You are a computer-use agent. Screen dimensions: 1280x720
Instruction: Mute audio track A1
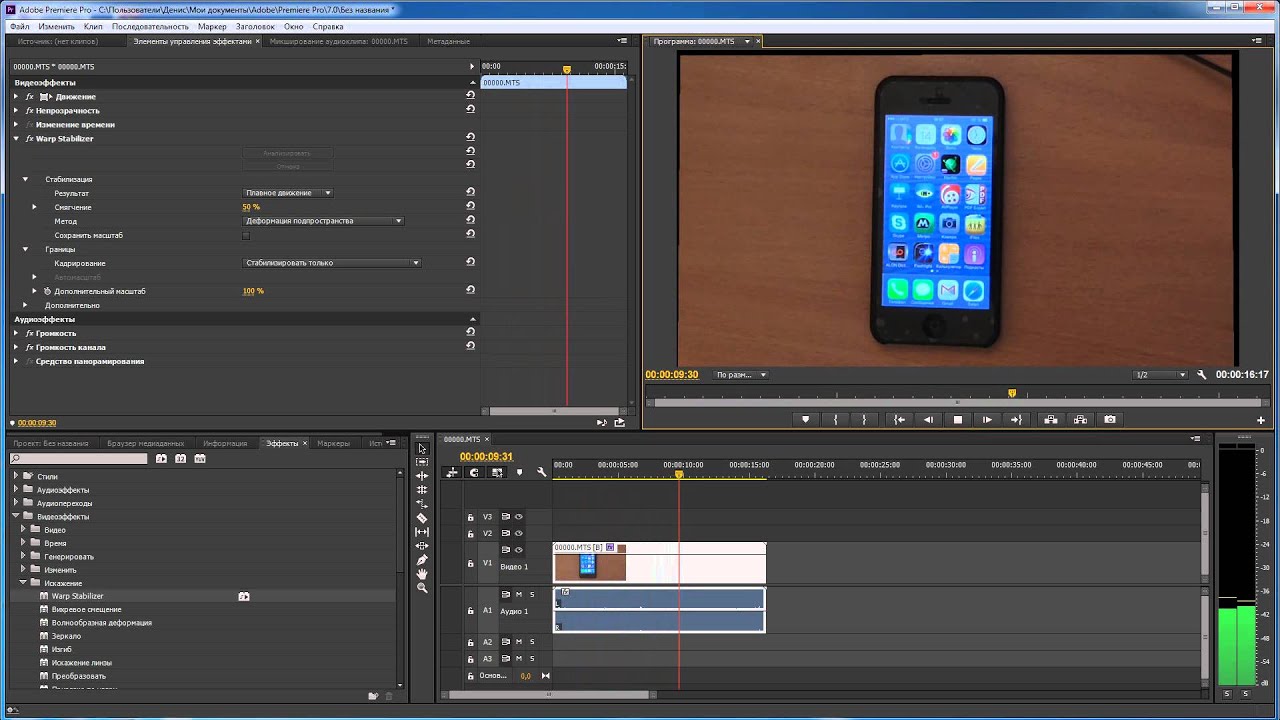point(518,595)
